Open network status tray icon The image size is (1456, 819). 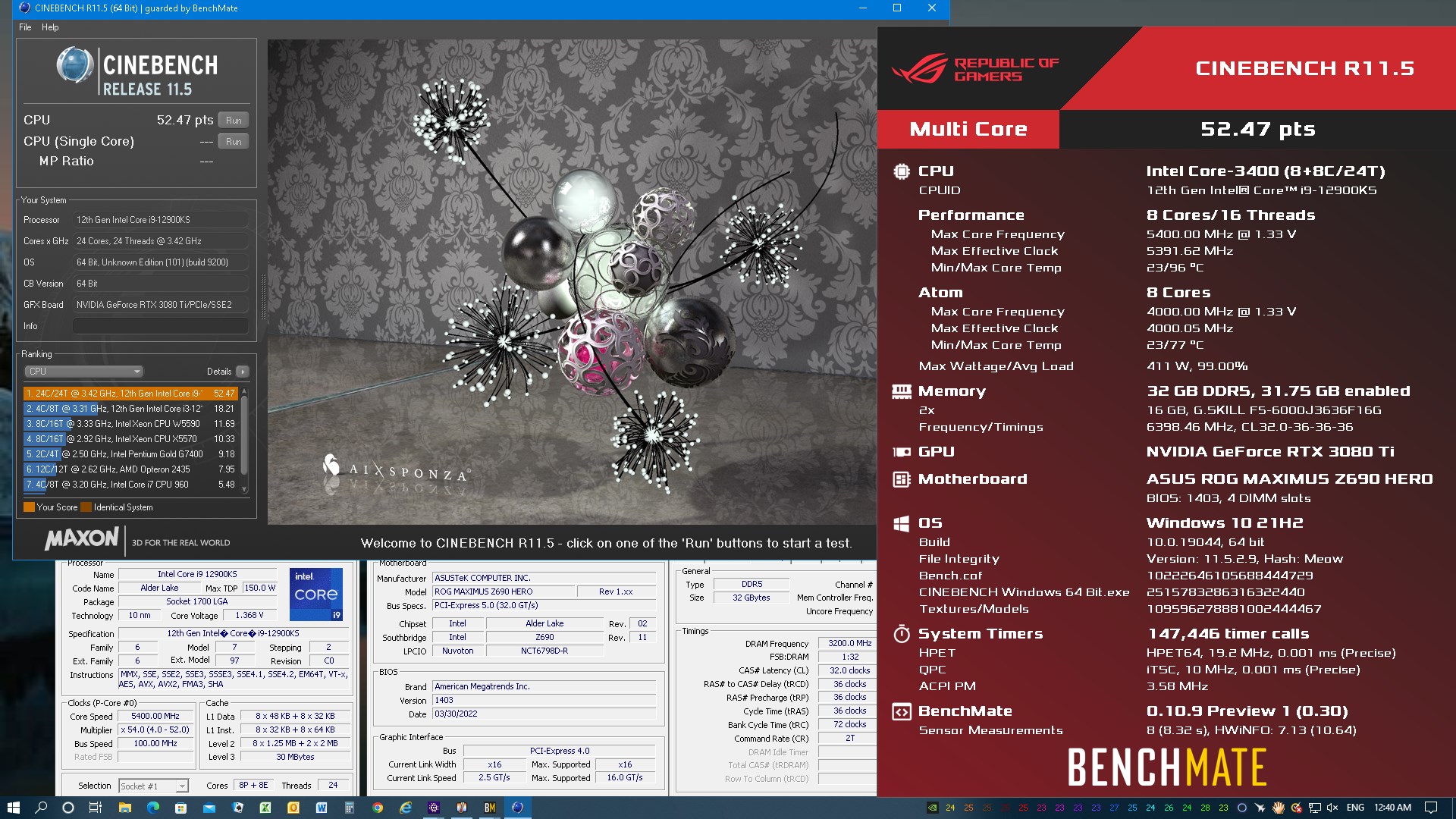click(x=1315, y=808)
